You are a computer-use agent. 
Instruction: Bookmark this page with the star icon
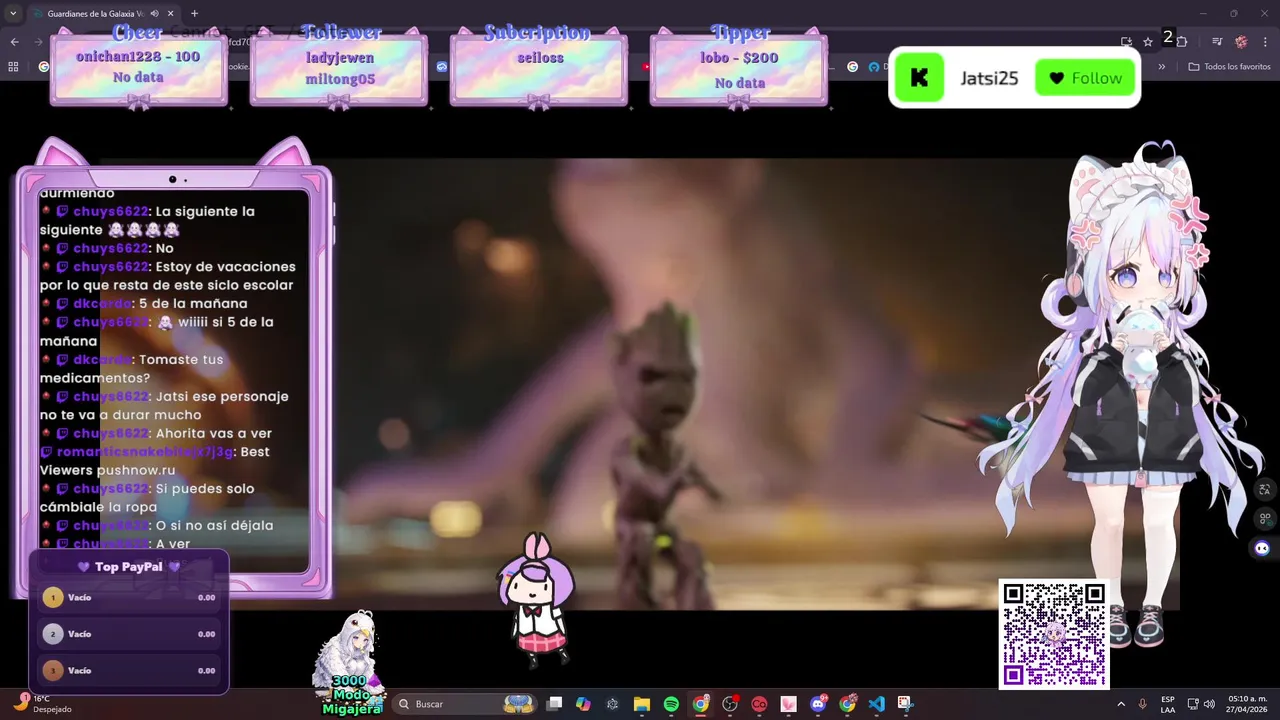coord(1148,41)
